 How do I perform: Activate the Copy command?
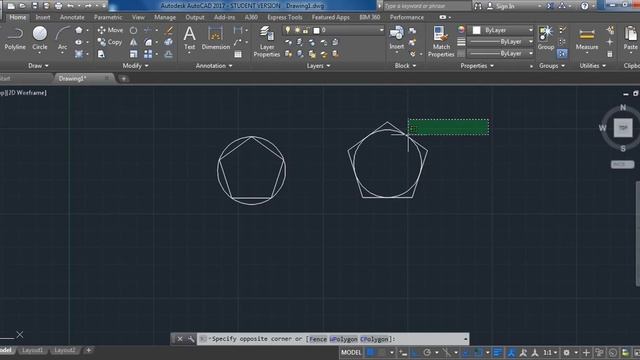click(x=110, y=42)
